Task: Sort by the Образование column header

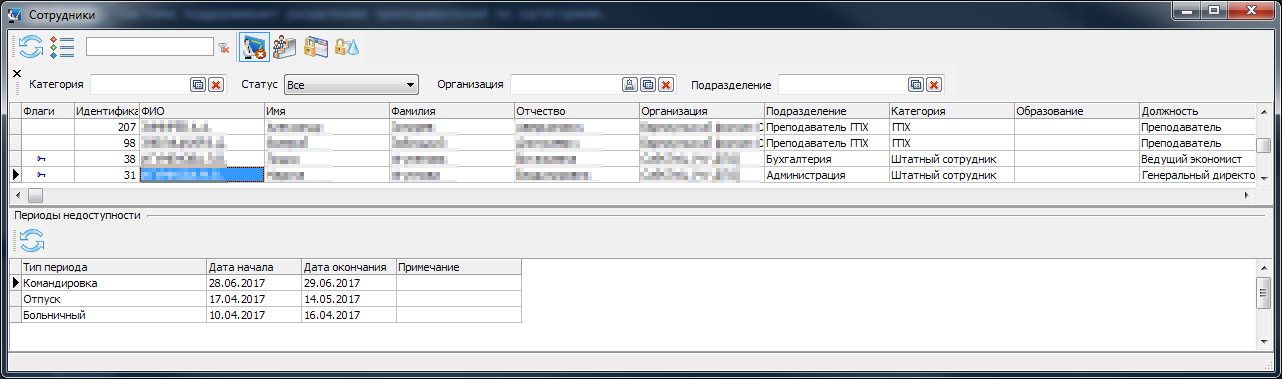Action: [1076, 111]
